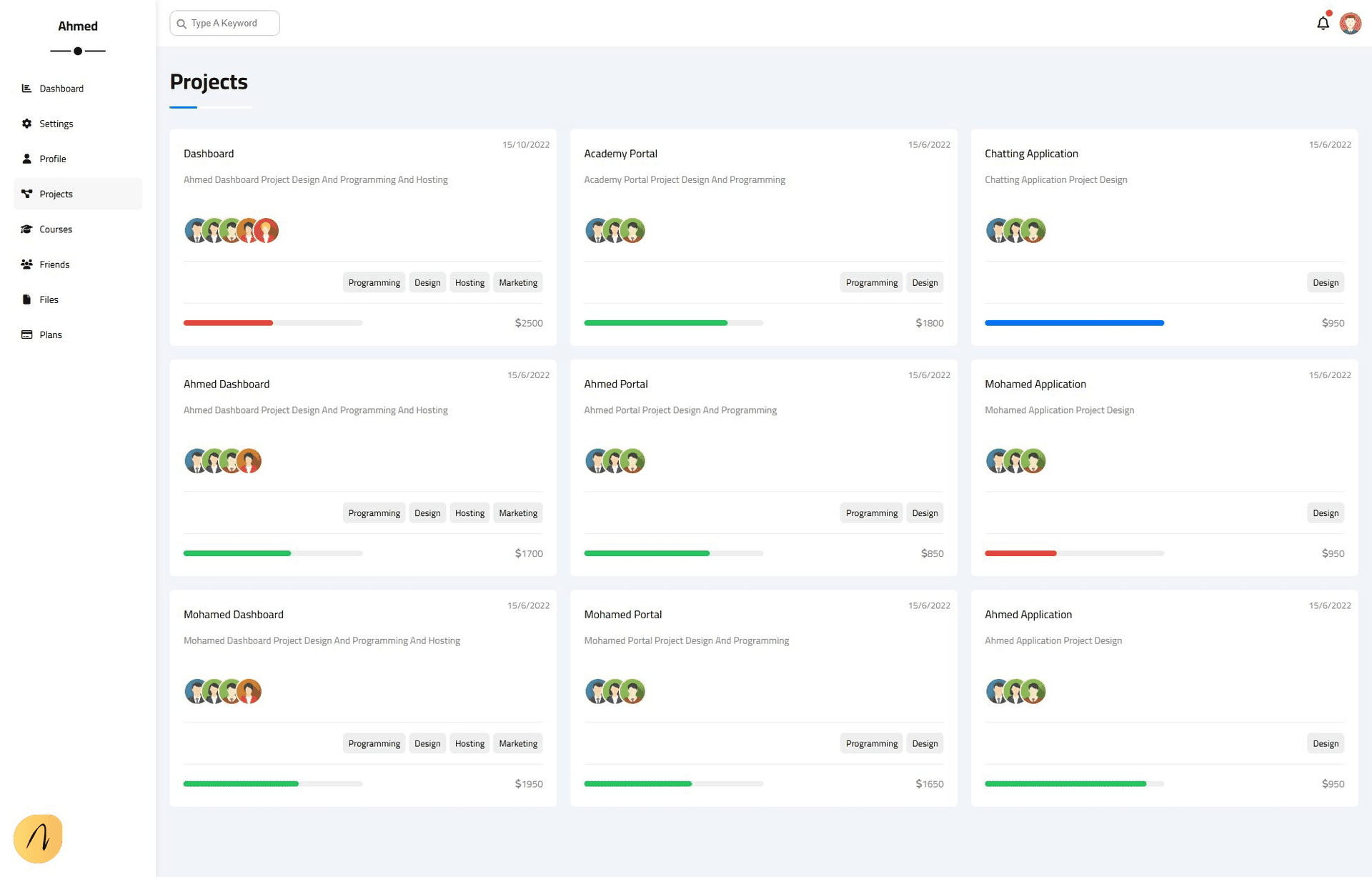This screenshot has width=1372, height=877.
Task: Click the $2500 price on Dashboard card
Action: (x=529, y=323)
